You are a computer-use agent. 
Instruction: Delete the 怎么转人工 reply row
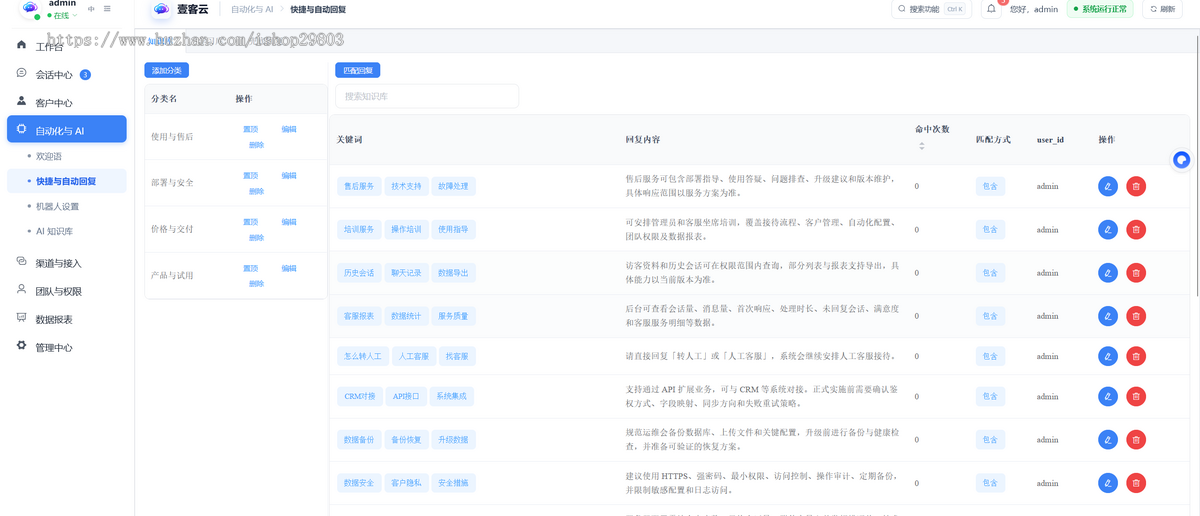click(1136, 356)
